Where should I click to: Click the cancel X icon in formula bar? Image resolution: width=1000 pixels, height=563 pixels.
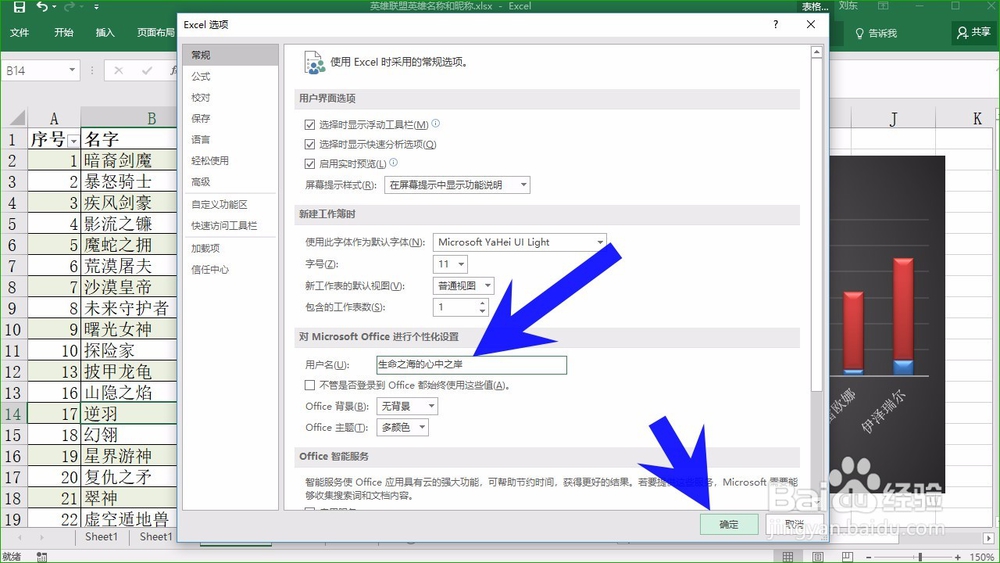(x=118, y=71)
